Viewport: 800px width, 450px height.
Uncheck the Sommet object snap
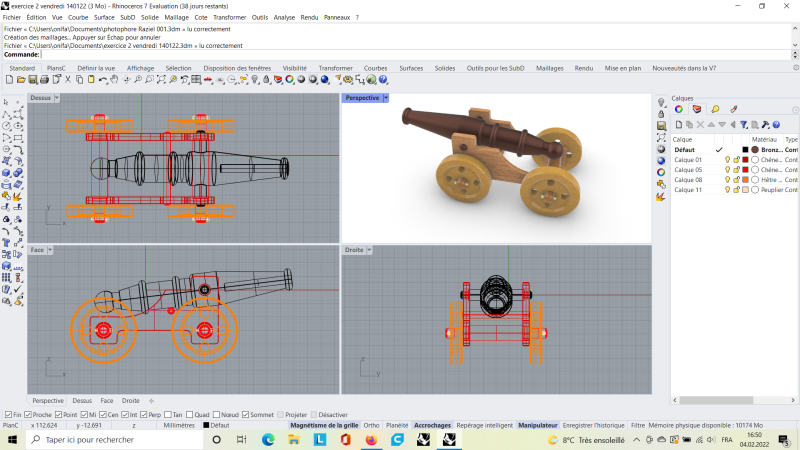tap(247, 414)
